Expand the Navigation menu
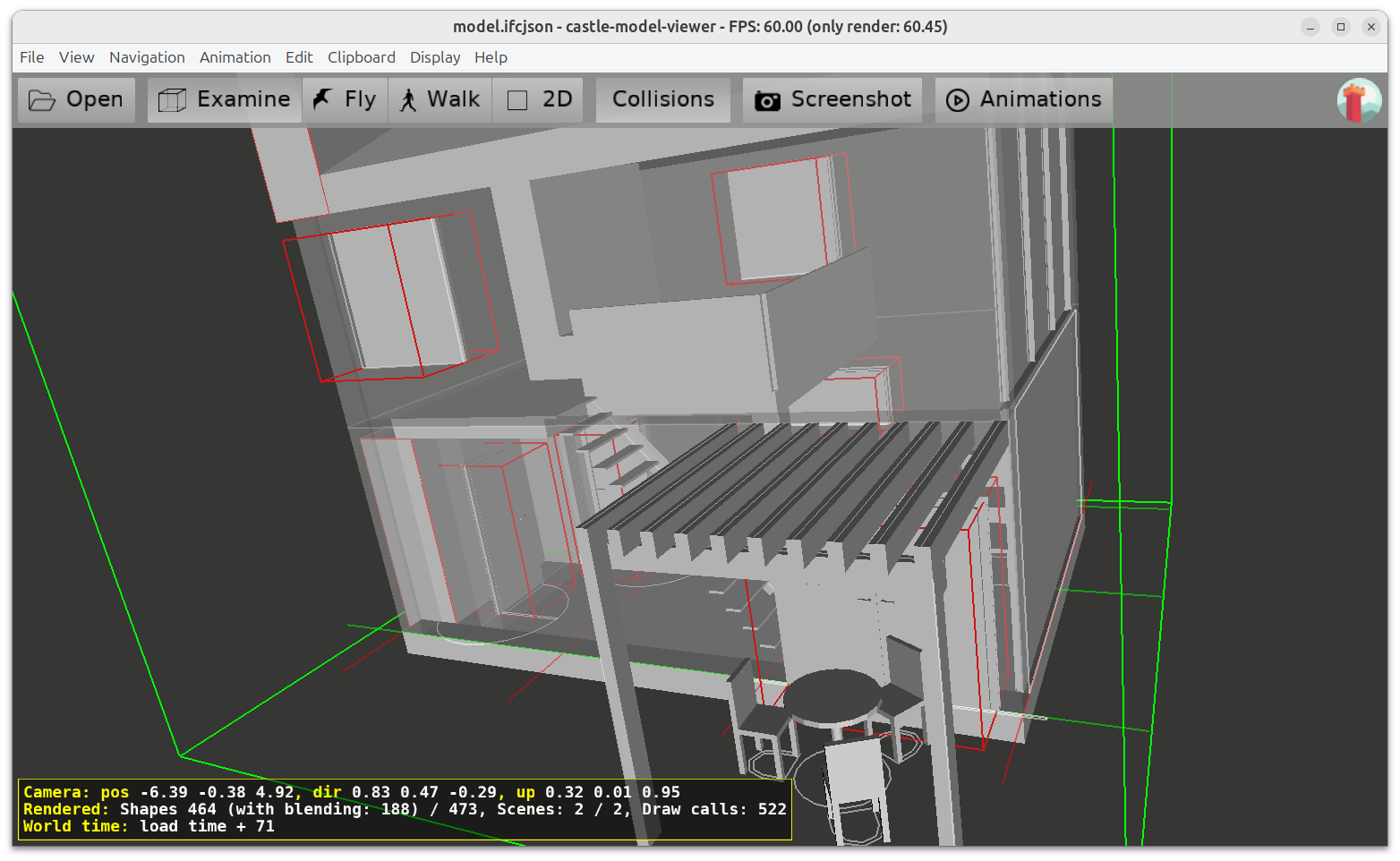Image resolution: width=1400 pixels, height=861 pixels. point(147,57)
